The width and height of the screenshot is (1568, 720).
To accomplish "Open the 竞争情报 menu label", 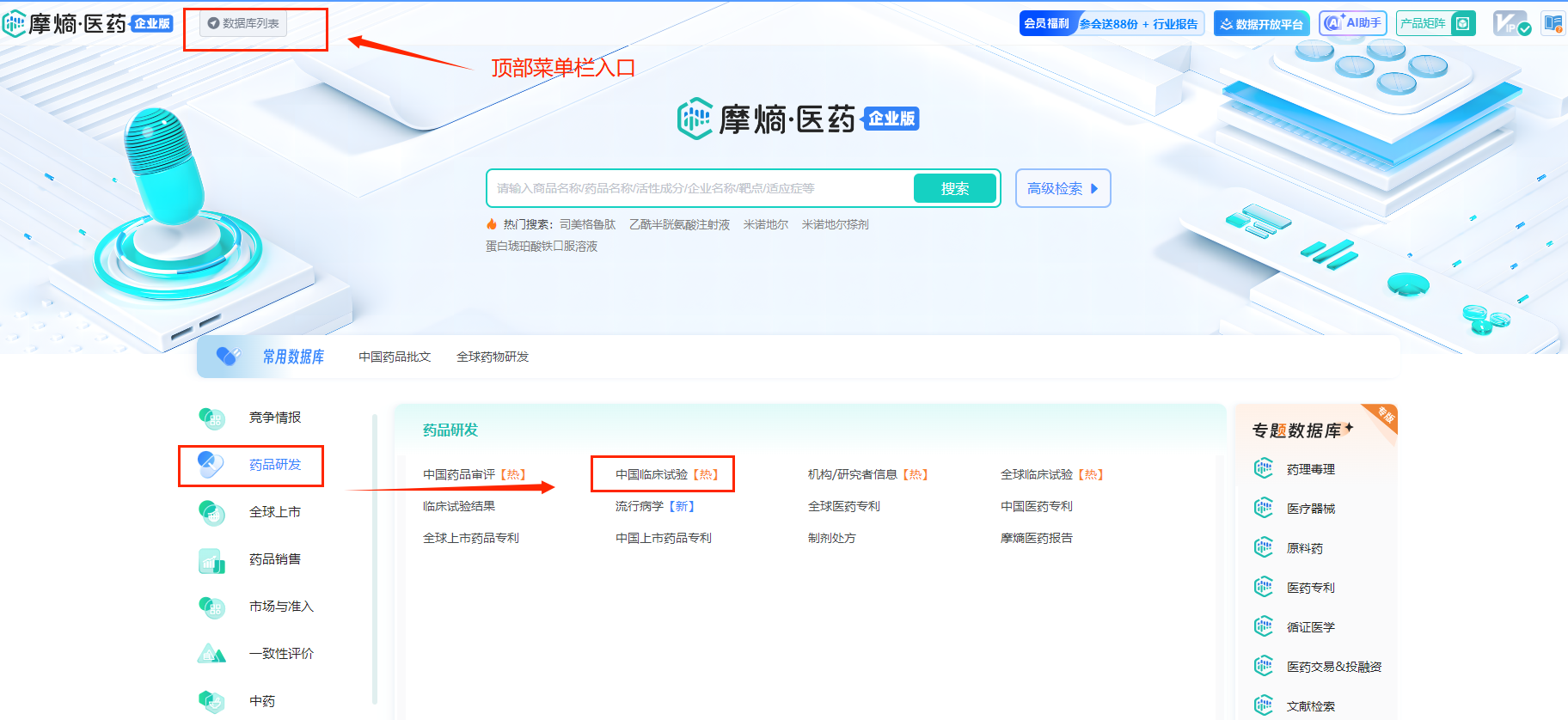I will pyautogui.click(x=275, y=418).
